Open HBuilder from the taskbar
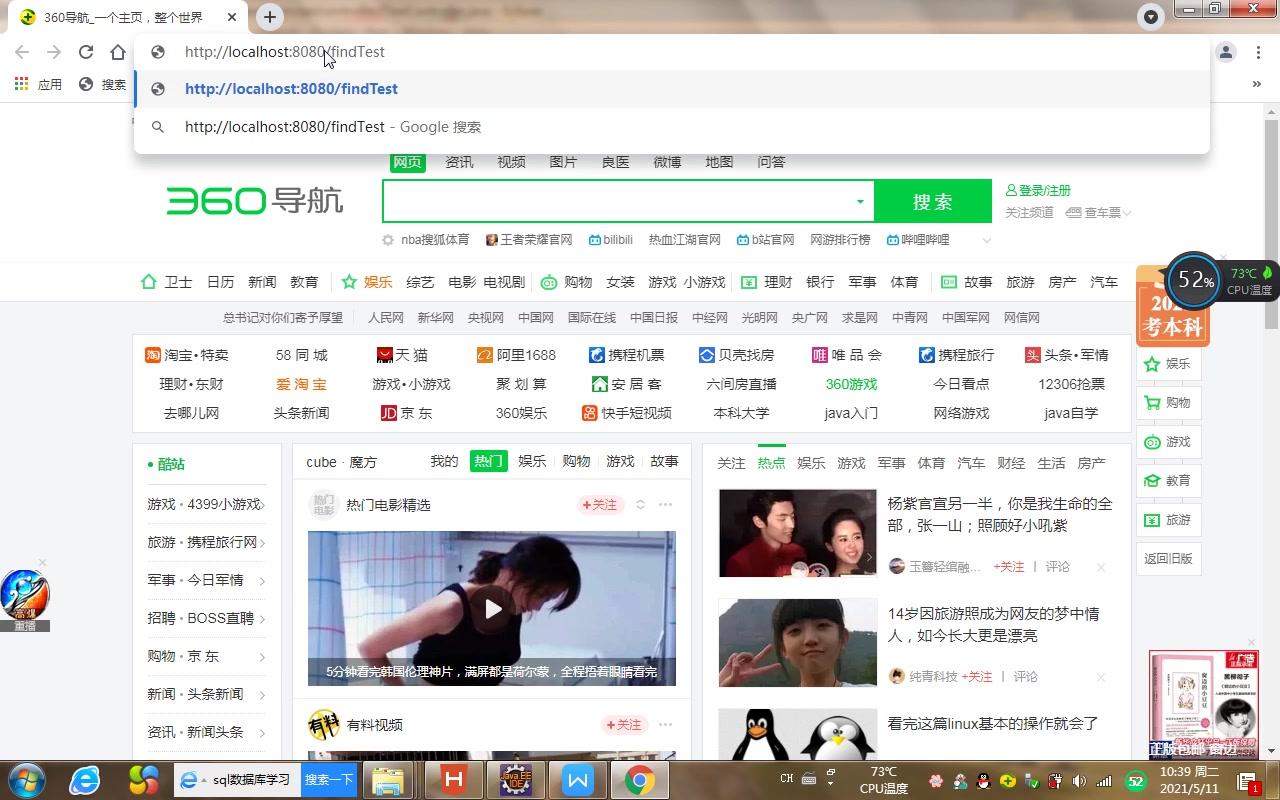Image resolution: width=1280 pixels, height=800 pixels. tap(454, 780)
